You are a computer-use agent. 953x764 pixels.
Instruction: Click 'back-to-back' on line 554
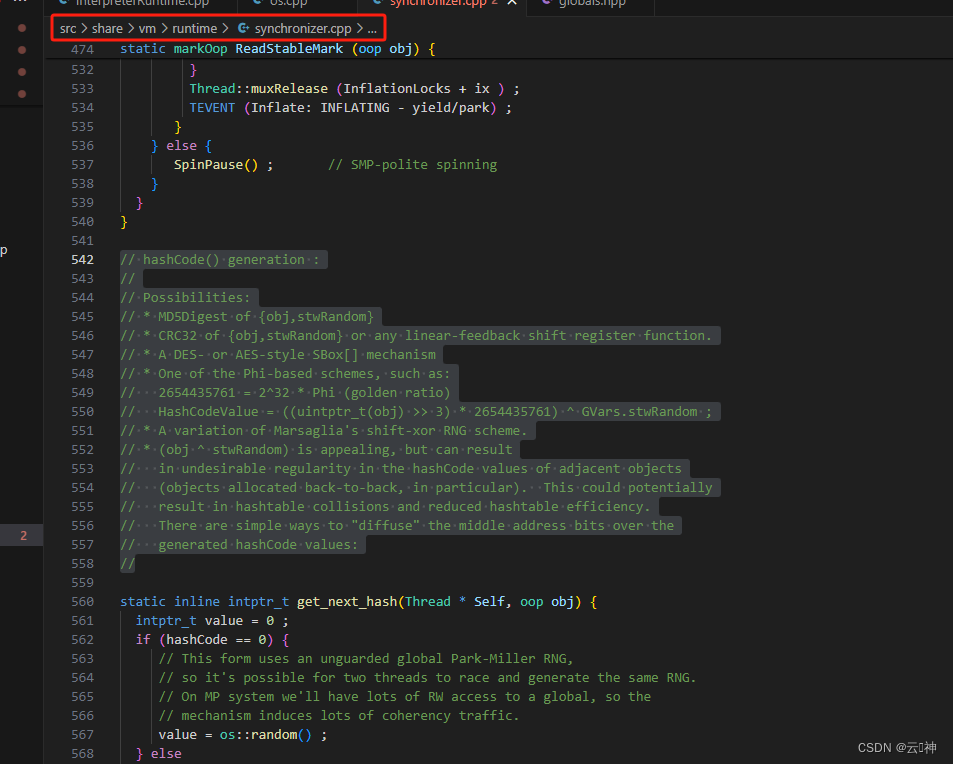[x=351, y=487]
